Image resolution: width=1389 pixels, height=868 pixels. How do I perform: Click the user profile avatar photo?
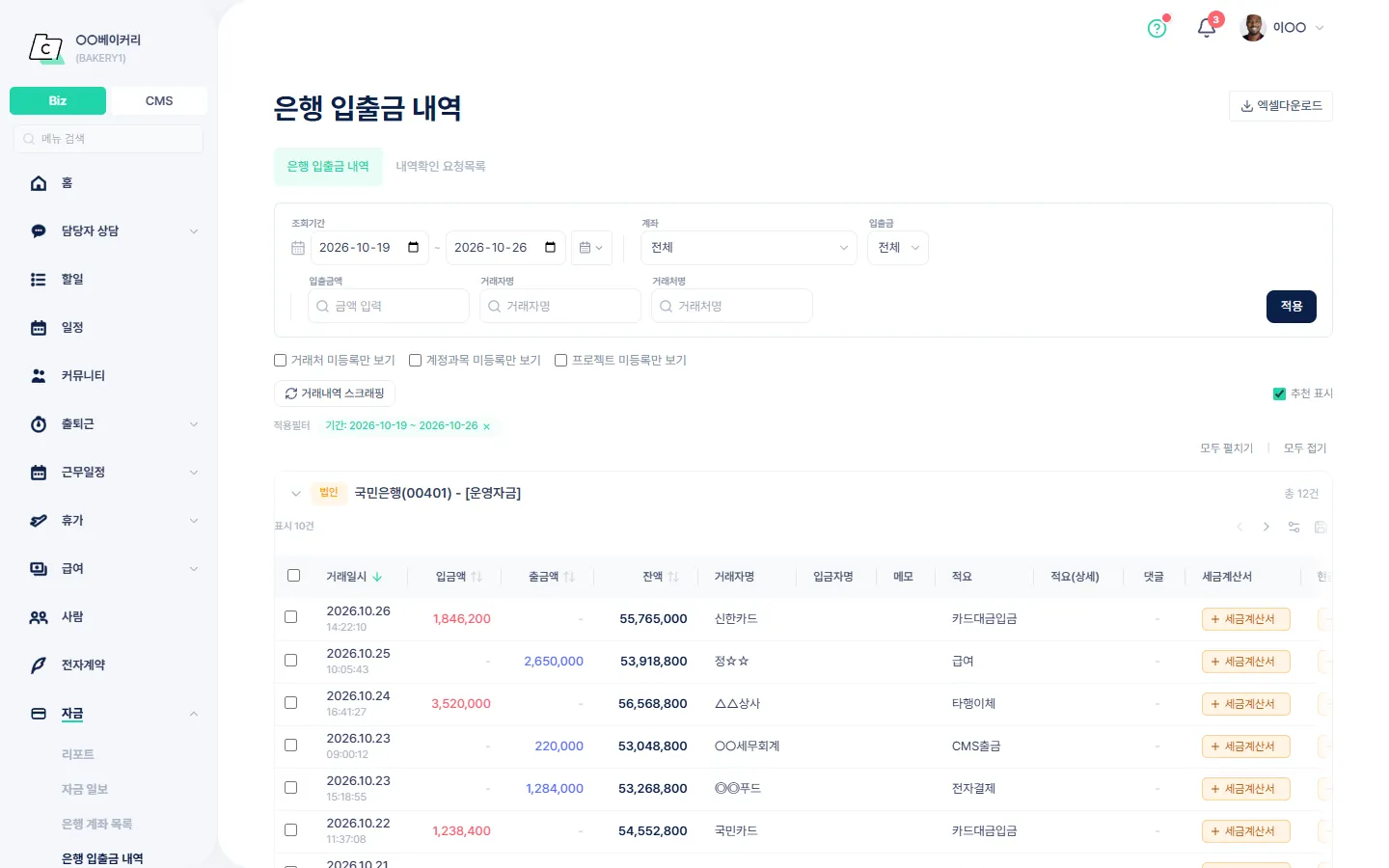coord(1253,28)
